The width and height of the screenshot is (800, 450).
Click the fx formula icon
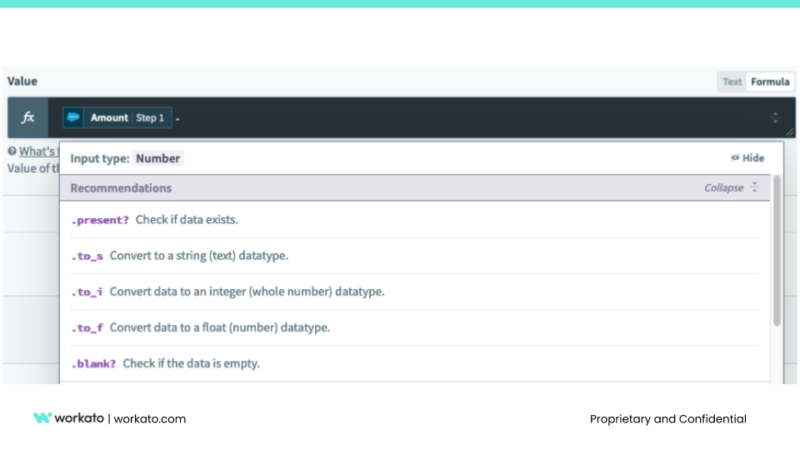28,118
